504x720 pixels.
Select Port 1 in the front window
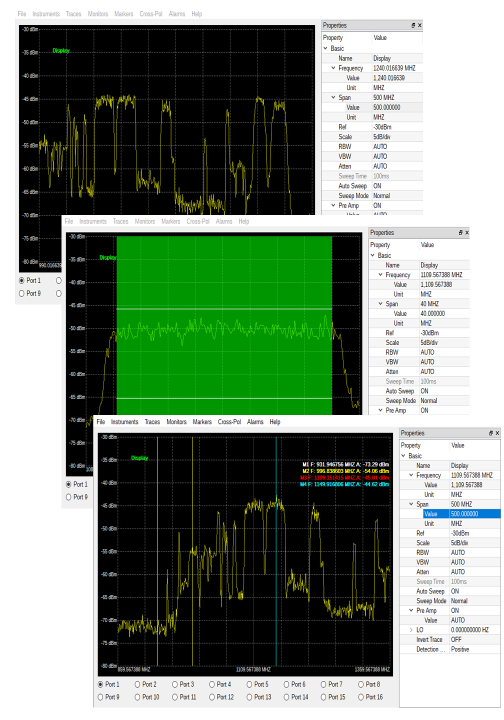coord(101,684)
